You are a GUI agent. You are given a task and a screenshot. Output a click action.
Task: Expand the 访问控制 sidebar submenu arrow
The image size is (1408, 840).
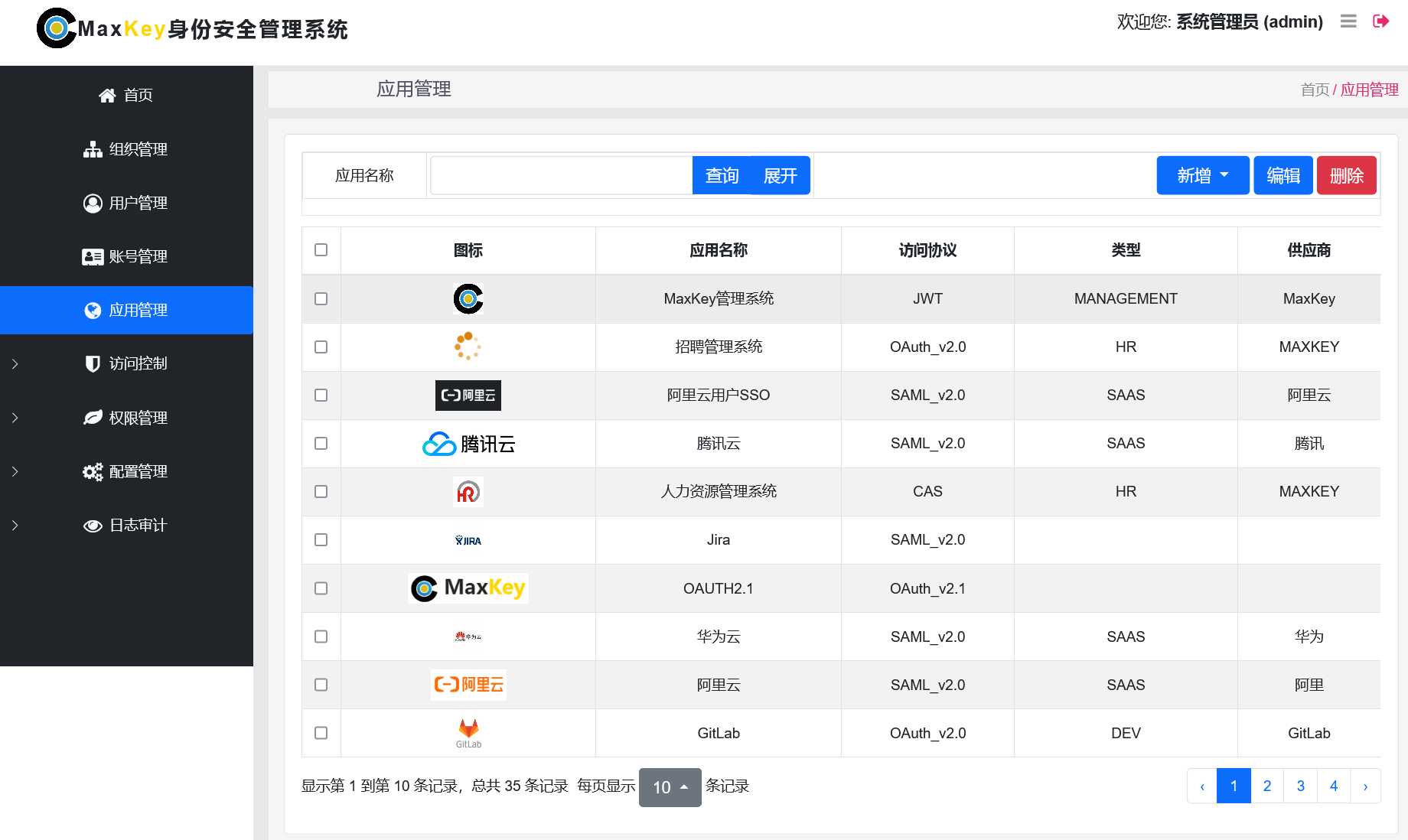click(15, 364)
